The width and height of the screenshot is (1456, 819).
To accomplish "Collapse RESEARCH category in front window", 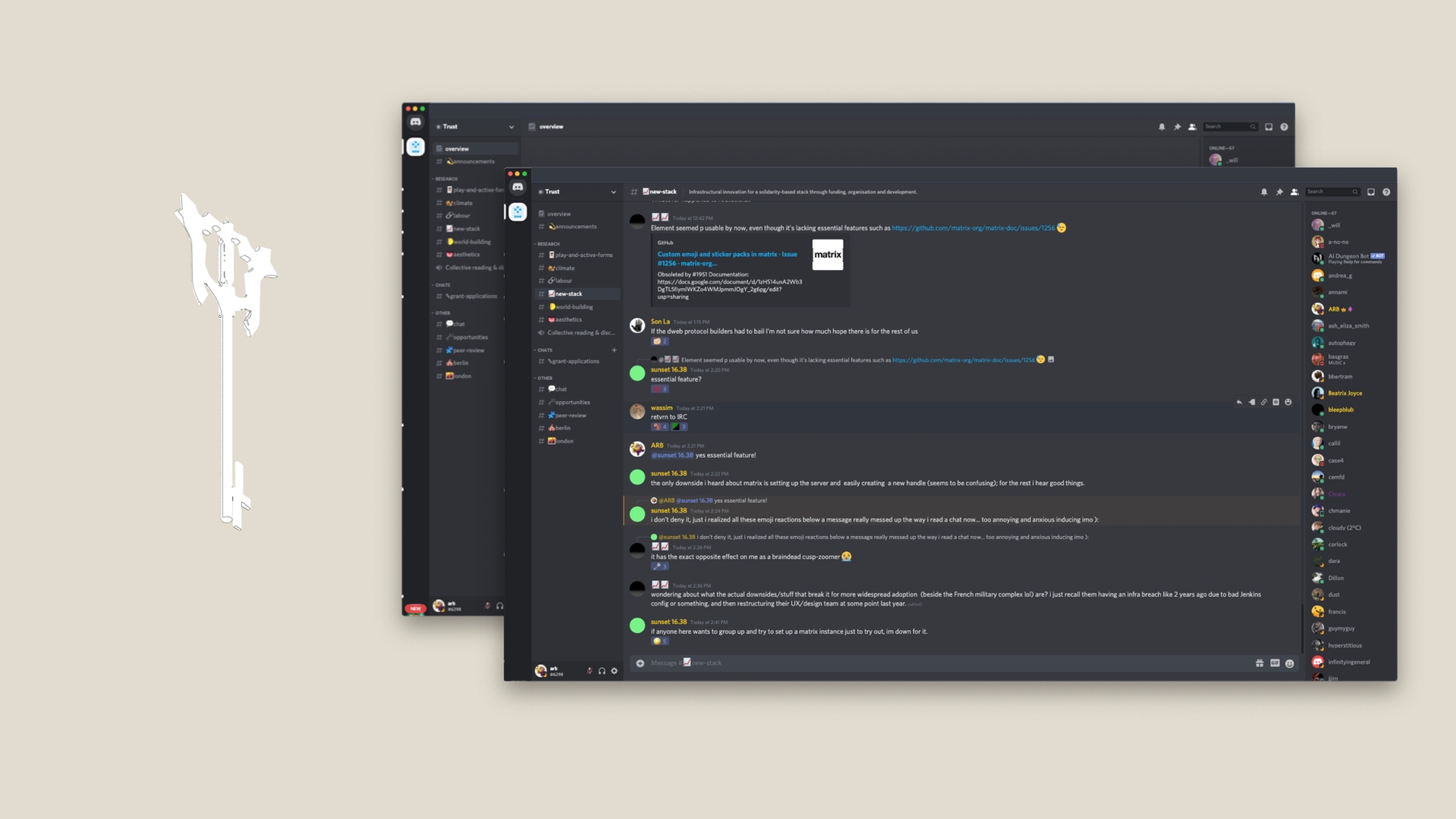I will (548, 243).
